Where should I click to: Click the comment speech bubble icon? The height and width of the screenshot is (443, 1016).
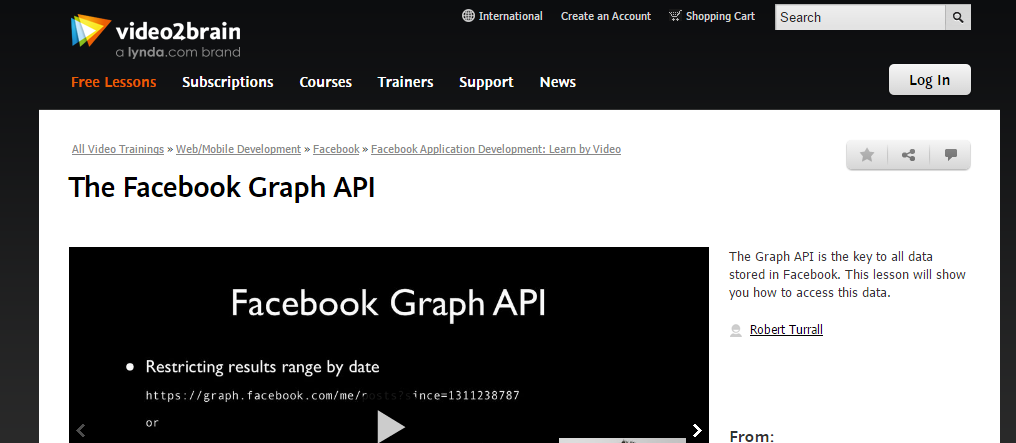pyautogui.click(x=951, y=155)
